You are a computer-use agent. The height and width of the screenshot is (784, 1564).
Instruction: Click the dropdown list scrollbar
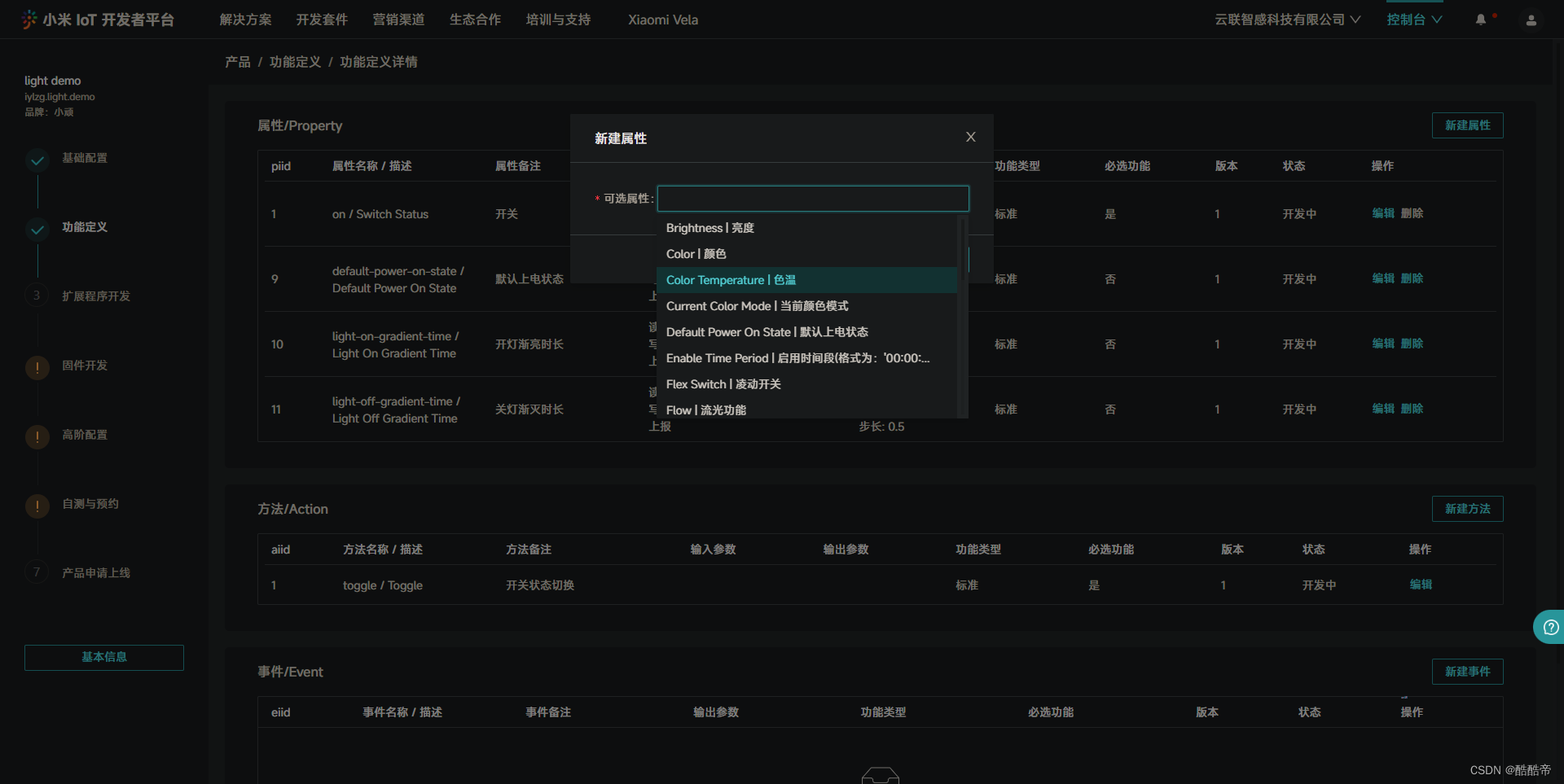[x=963, y=249]
